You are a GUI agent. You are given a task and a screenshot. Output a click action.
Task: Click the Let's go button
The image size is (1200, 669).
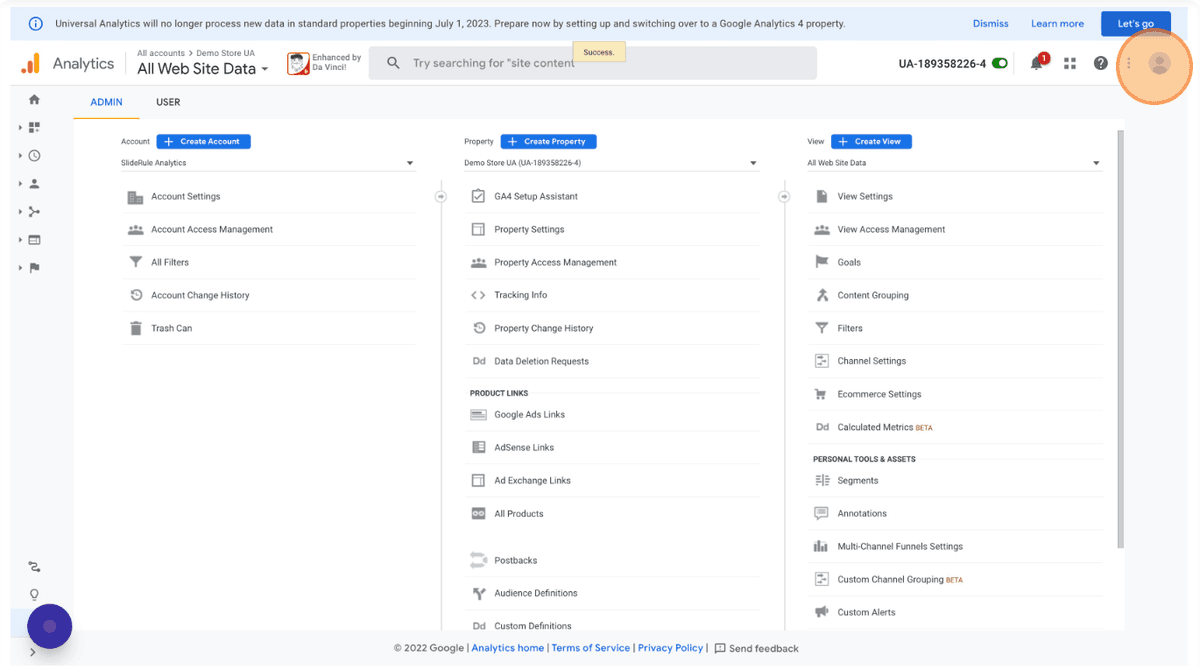[1136, 23]
